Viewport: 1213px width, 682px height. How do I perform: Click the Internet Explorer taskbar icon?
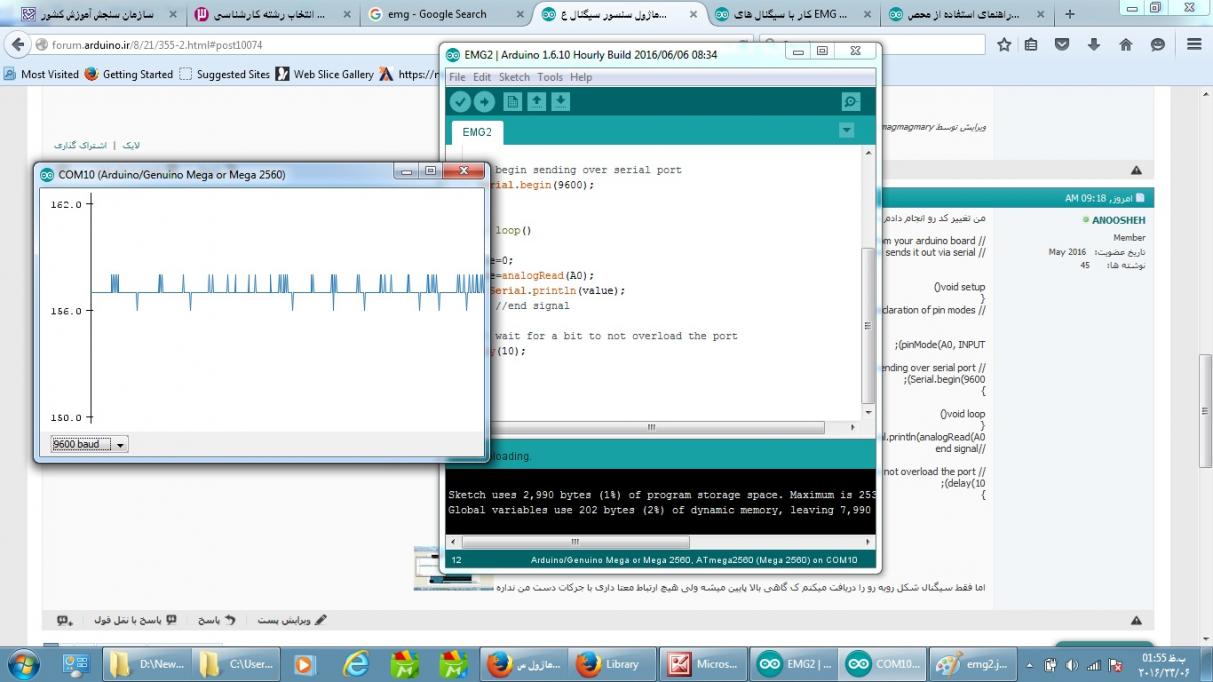356,664
